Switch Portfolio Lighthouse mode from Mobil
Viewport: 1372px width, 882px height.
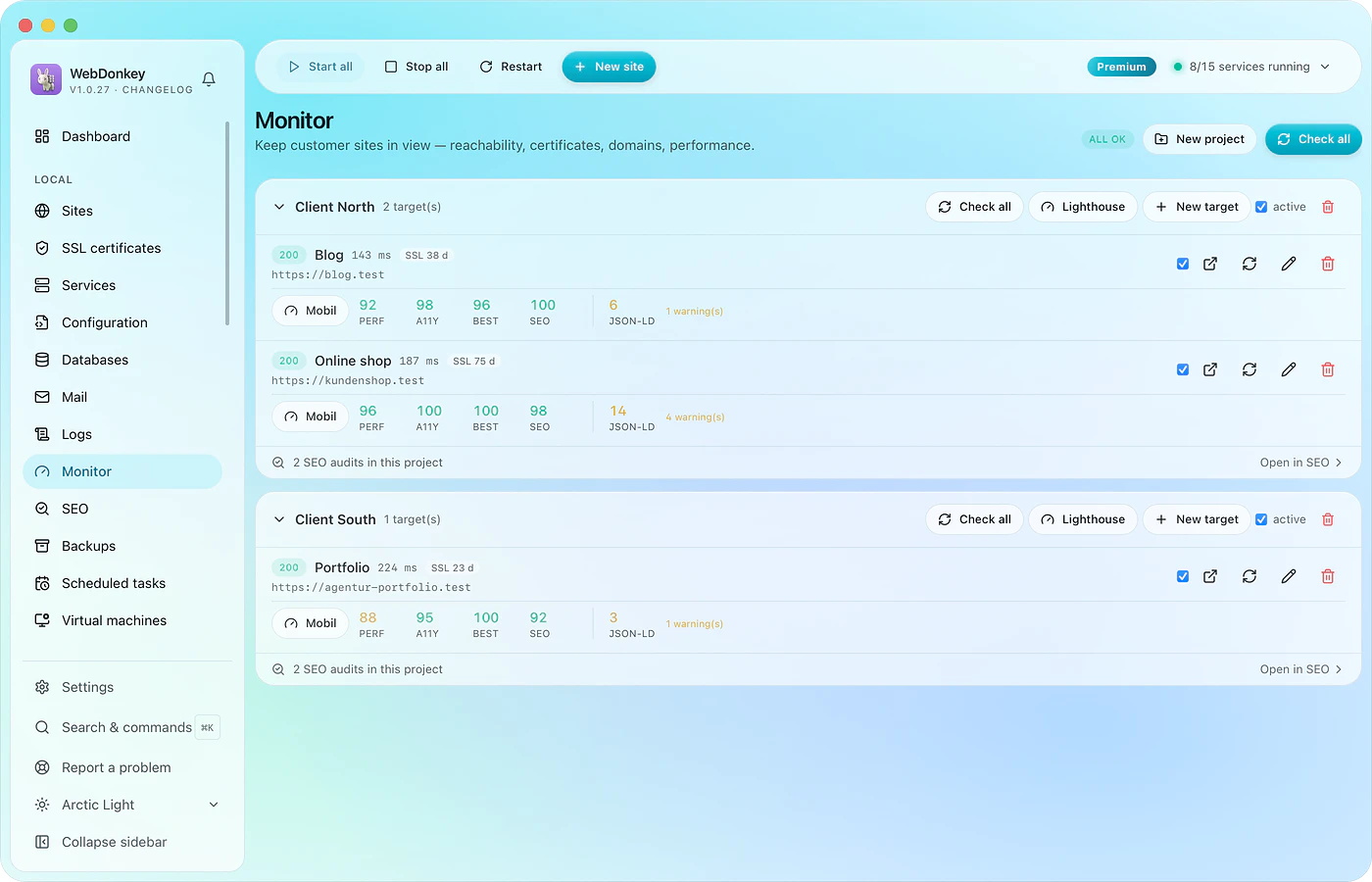pos(311,623)
